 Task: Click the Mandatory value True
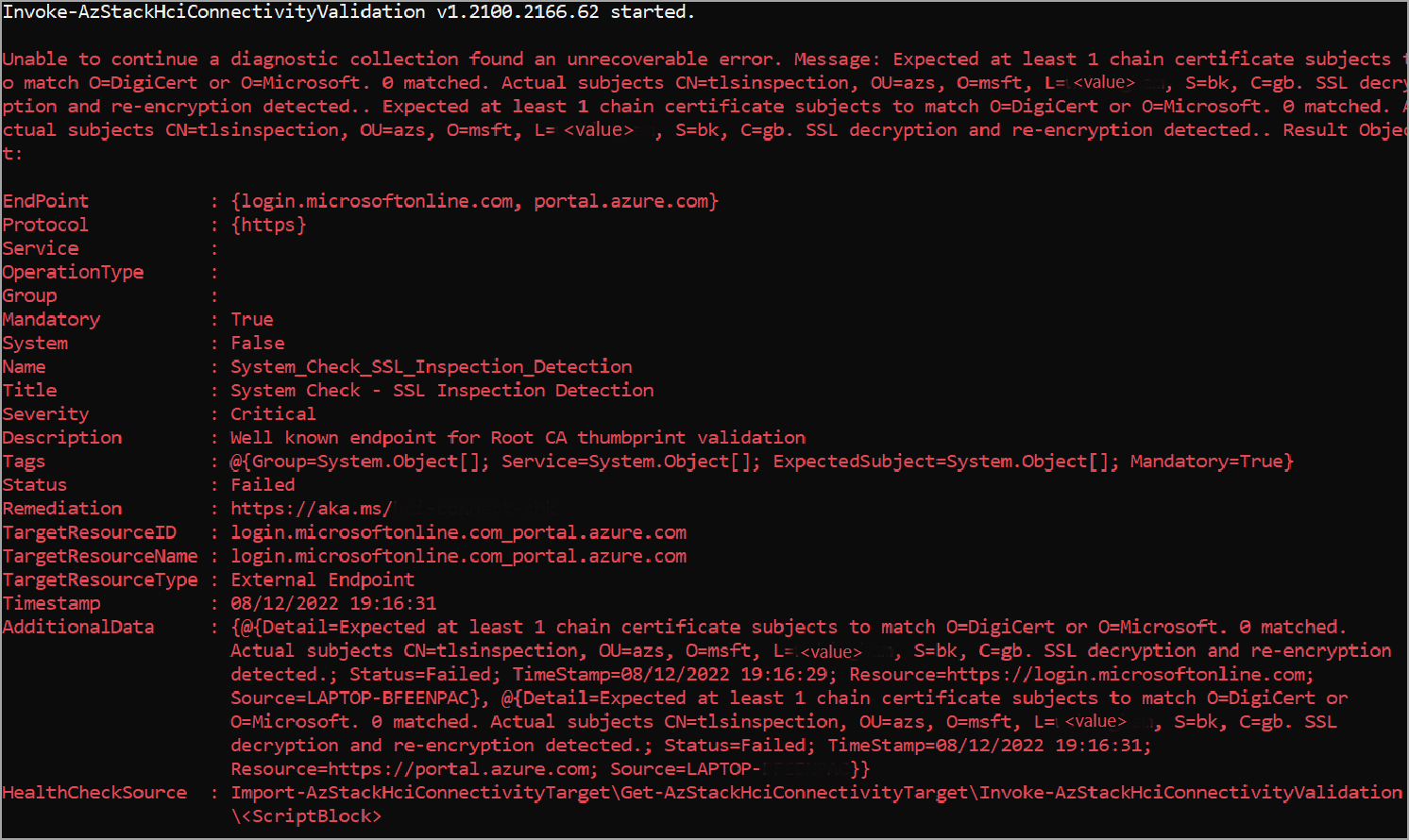[x=252, y=319]
